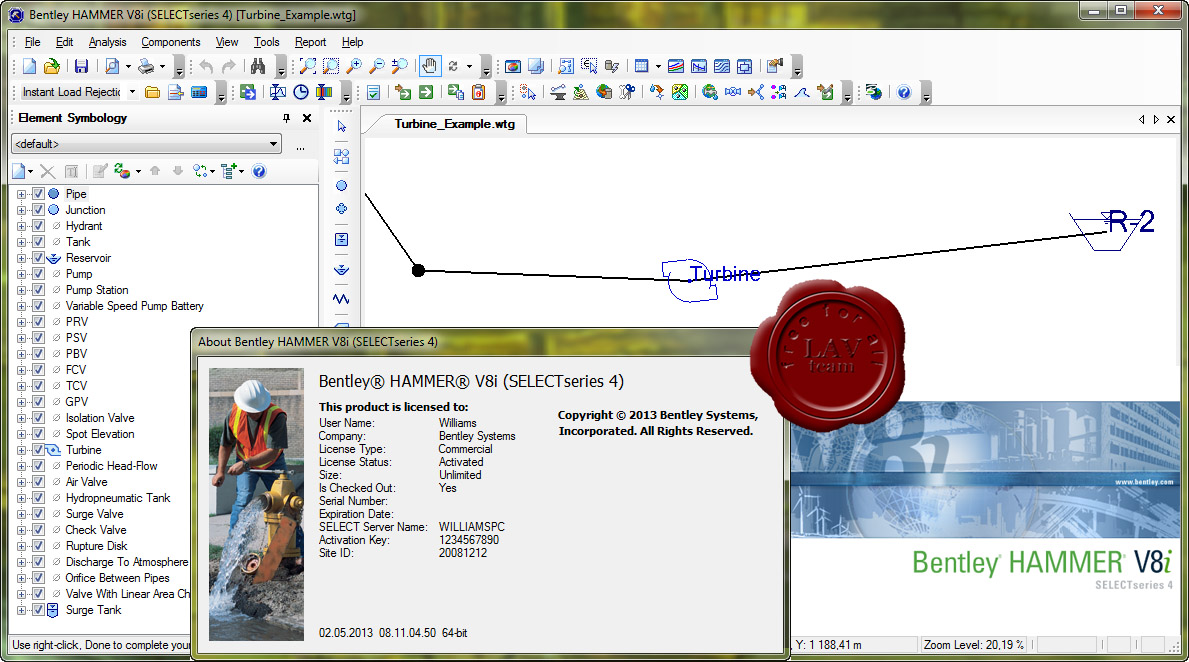Viewport: 1189px width, 662px height.
Task: Close the Element Symbology panel
Action: [x=307, y=118]
